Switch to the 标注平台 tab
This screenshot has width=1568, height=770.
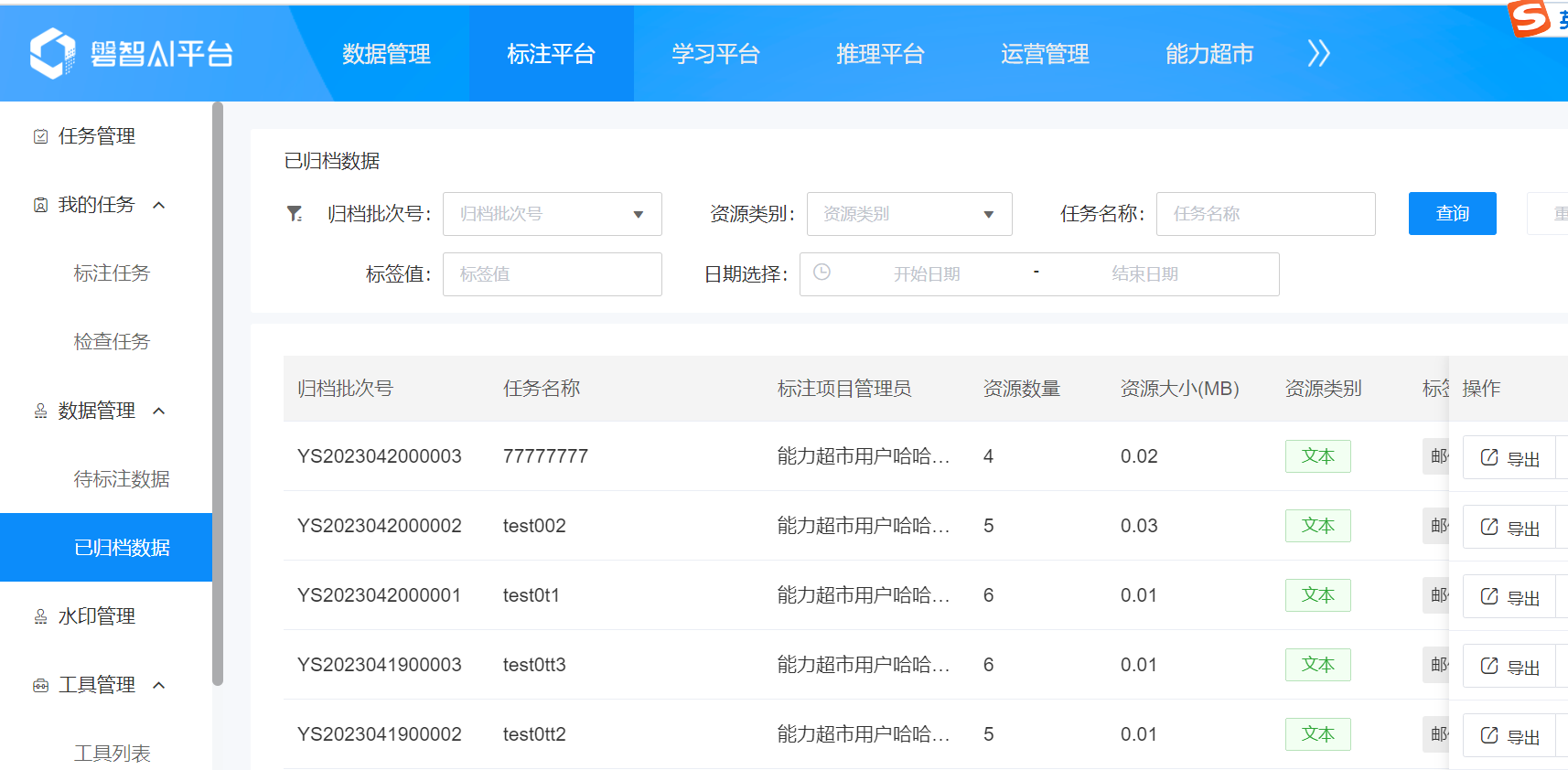tap(551, 54)
